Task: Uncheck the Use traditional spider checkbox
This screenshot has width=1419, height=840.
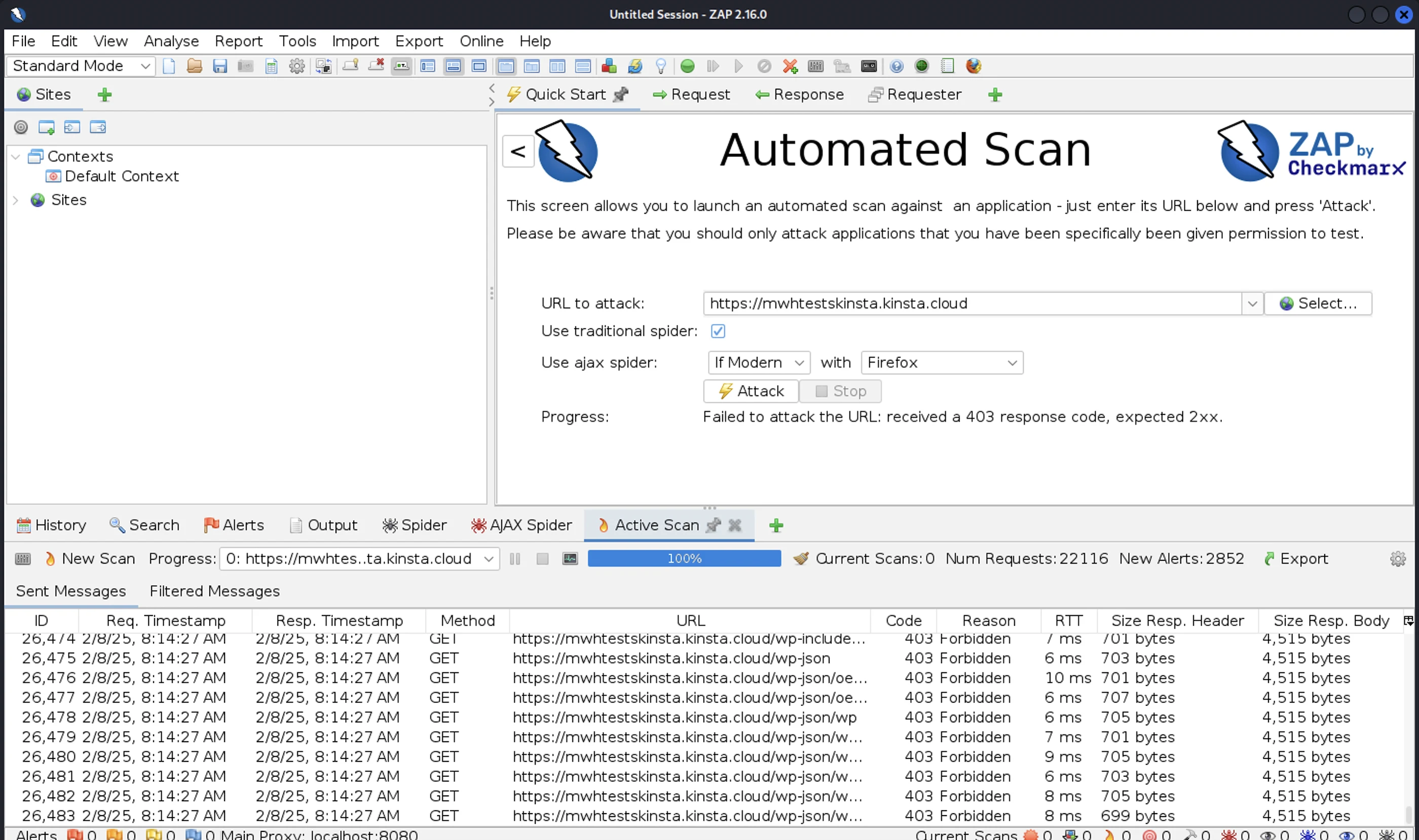Action: [x=718, y=331]
